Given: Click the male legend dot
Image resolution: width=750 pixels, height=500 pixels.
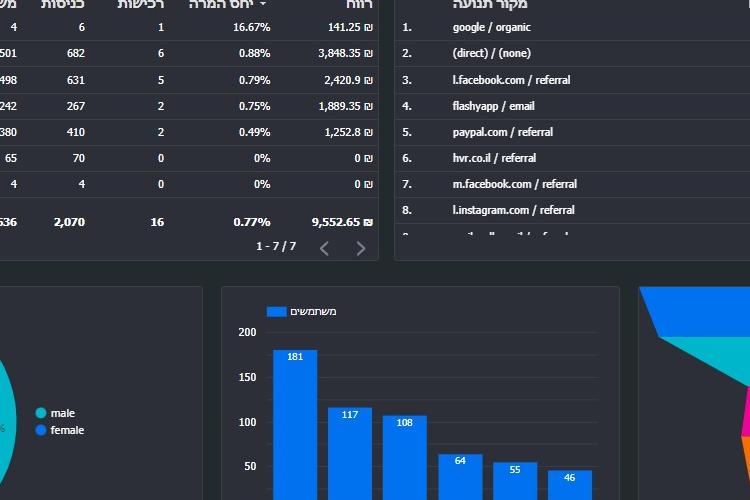Looking at the screenshot, I should [41, 413].
